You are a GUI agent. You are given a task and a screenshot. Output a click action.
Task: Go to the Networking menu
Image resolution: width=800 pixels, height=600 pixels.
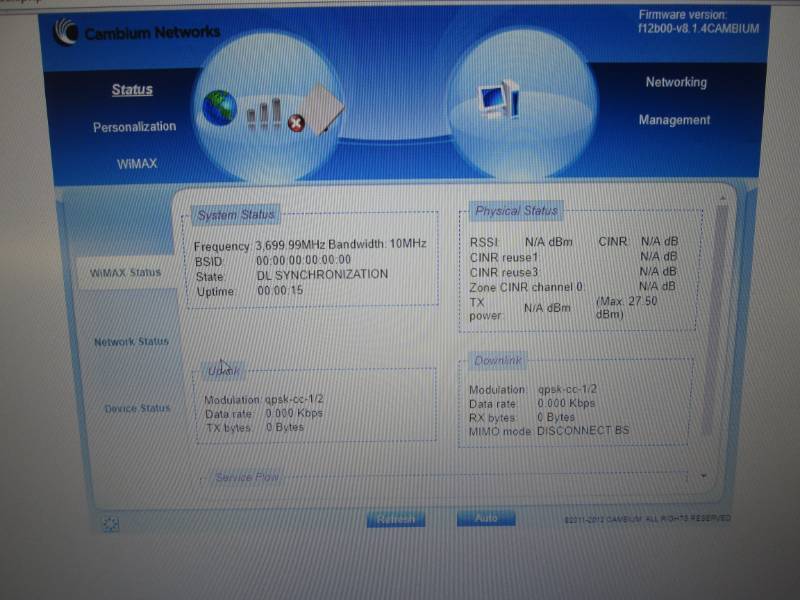(676, 82)
